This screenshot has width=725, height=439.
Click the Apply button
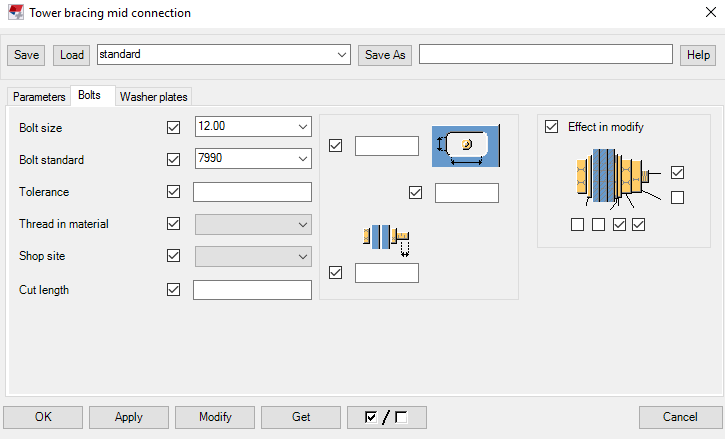[x=129, y=417]
